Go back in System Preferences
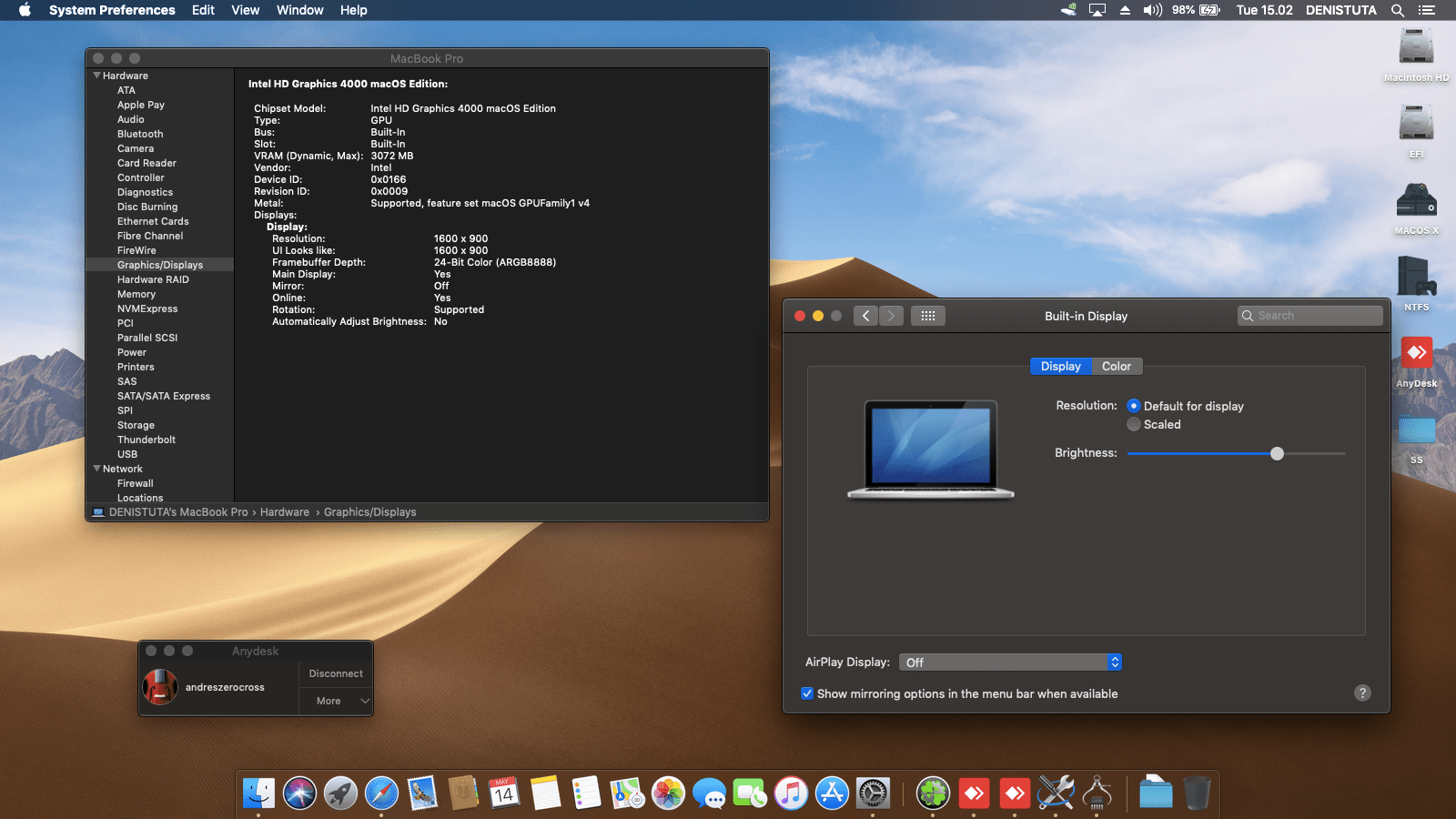The height and width of the screenshot is (819, 1456). click(865, 316)
